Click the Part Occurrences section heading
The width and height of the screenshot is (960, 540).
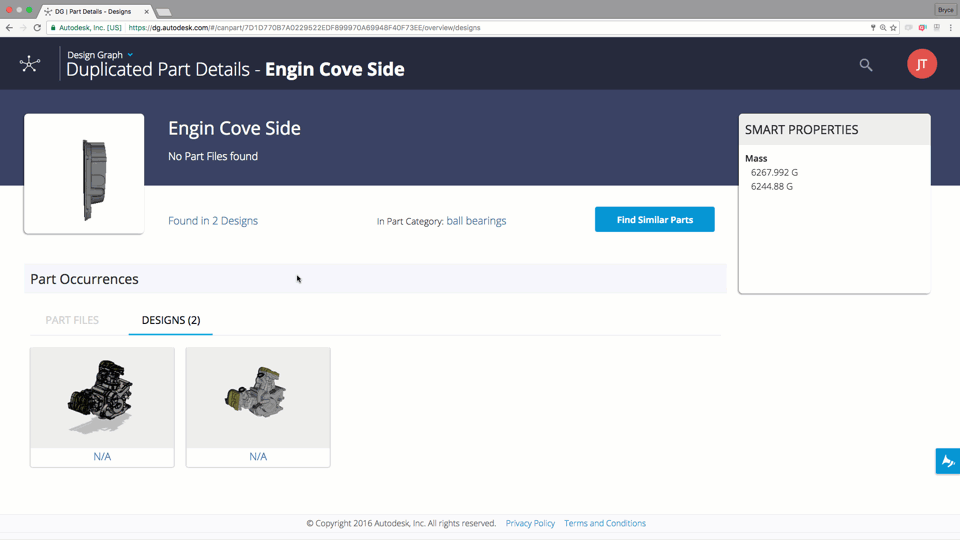pos(84,279)
